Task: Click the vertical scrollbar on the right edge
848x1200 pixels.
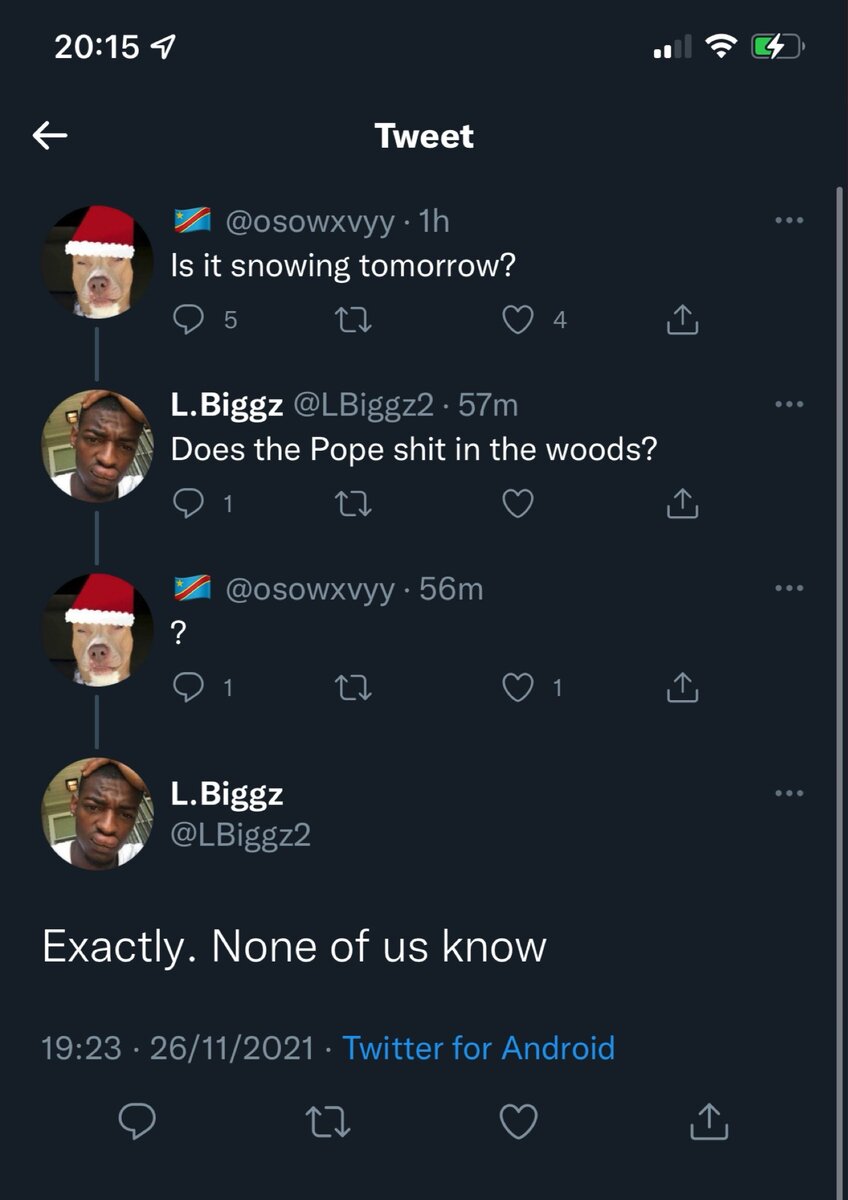Action: tap(838, 600)
